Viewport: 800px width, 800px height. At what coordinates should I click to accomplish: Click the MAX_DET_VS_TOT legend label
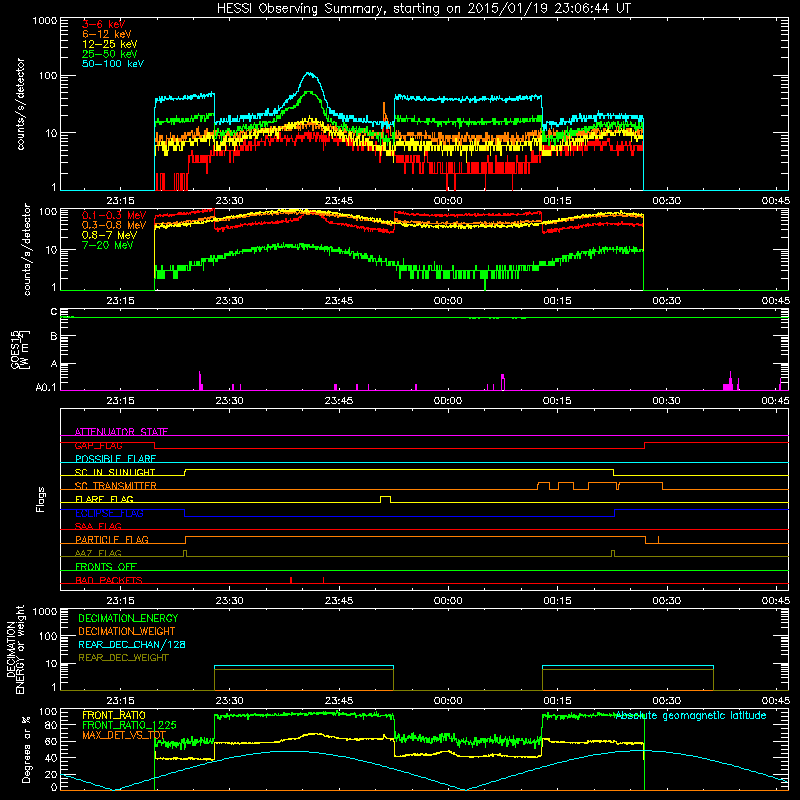pos(124,735)
